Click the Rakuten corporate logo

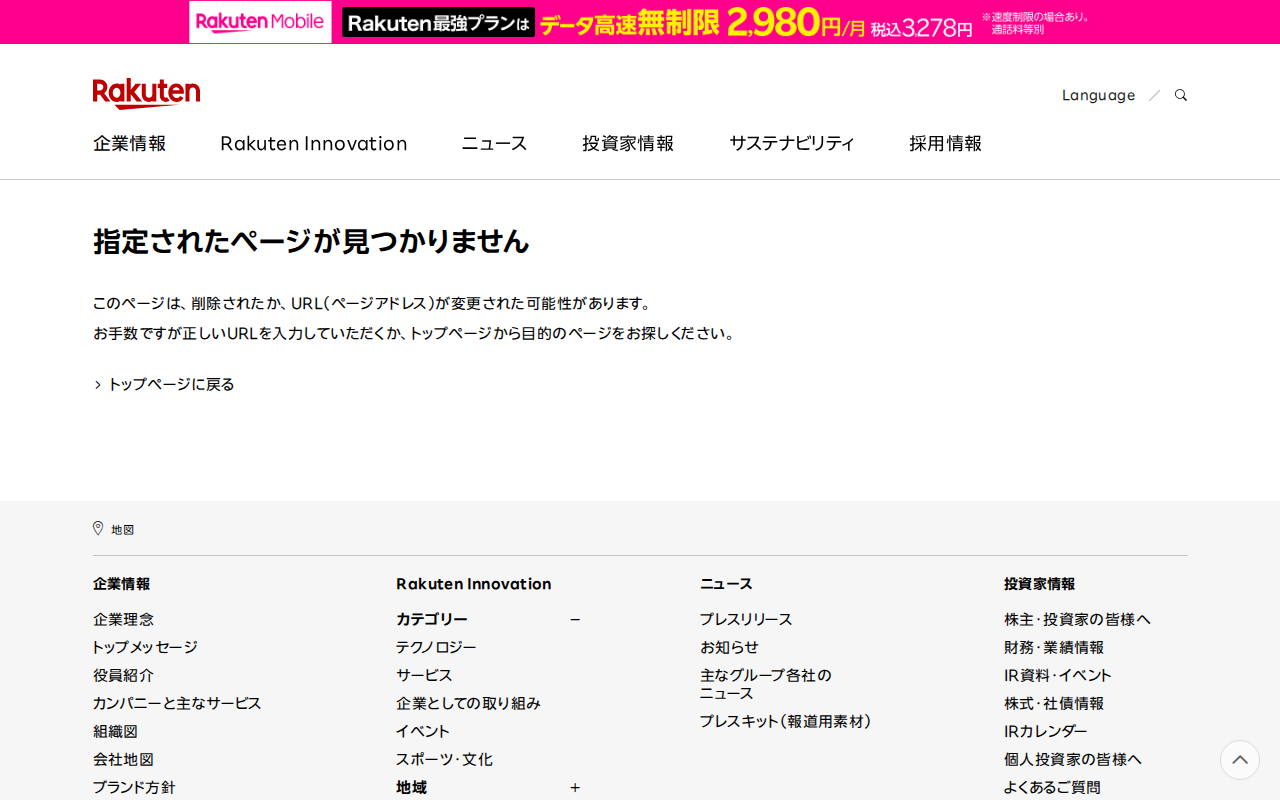(x=146, y=93)
